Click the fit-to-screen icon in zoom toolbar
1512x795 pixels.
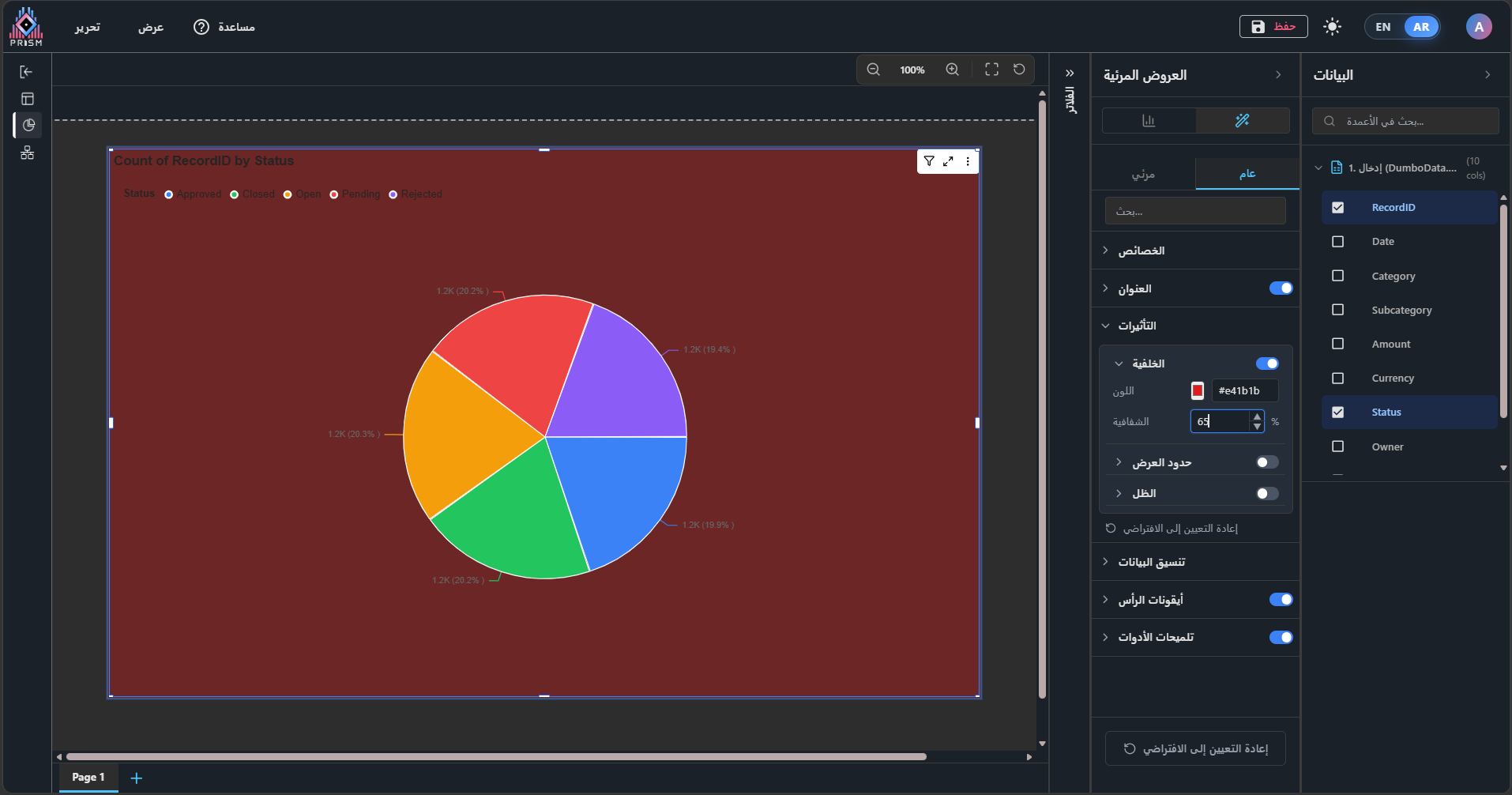click(991, 70)
